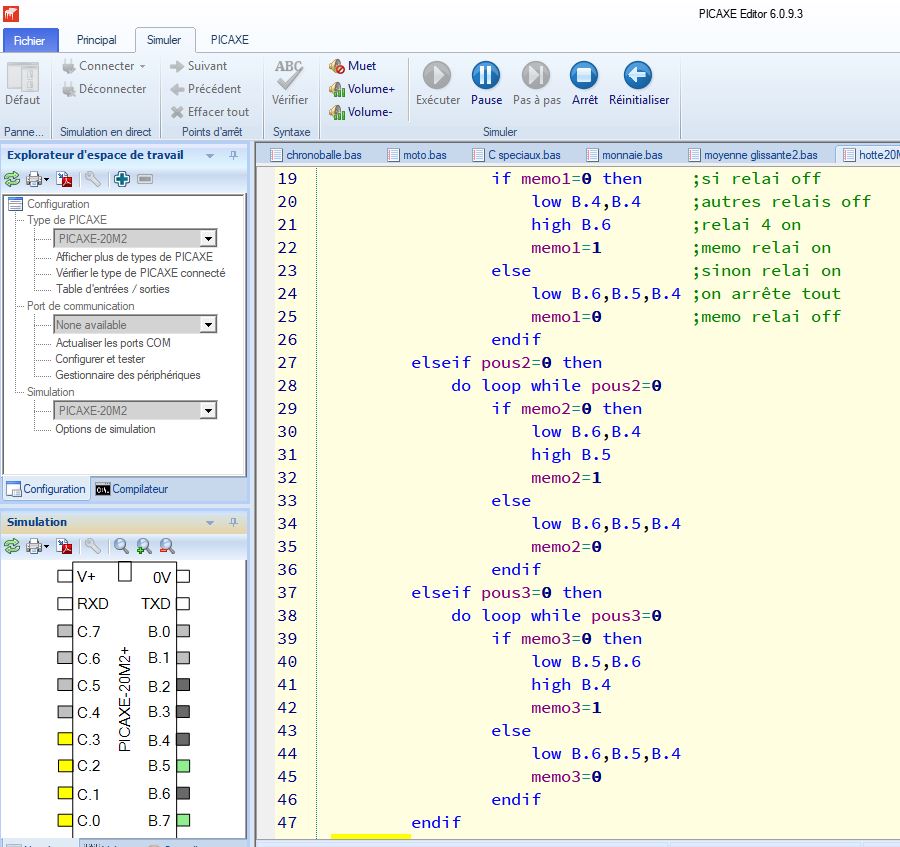
Task: Open Options de simulation link
Action: click(x=105, y=429)
